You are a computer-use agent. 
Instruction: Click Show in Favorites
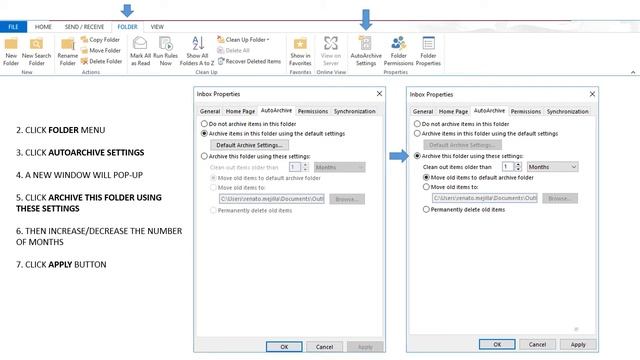[300, 51]
